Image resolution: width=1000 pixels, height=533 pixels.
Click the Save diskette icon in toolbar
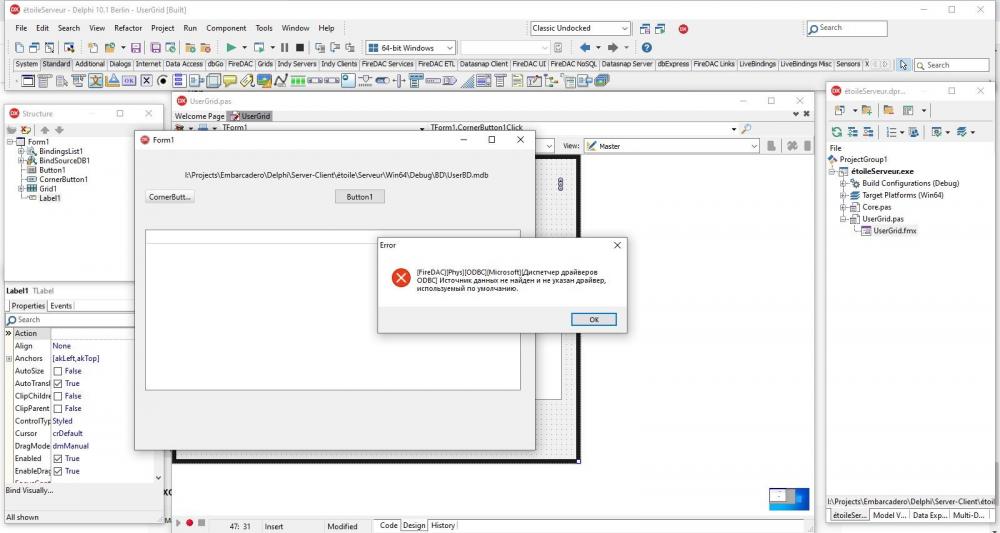[136, 48]
